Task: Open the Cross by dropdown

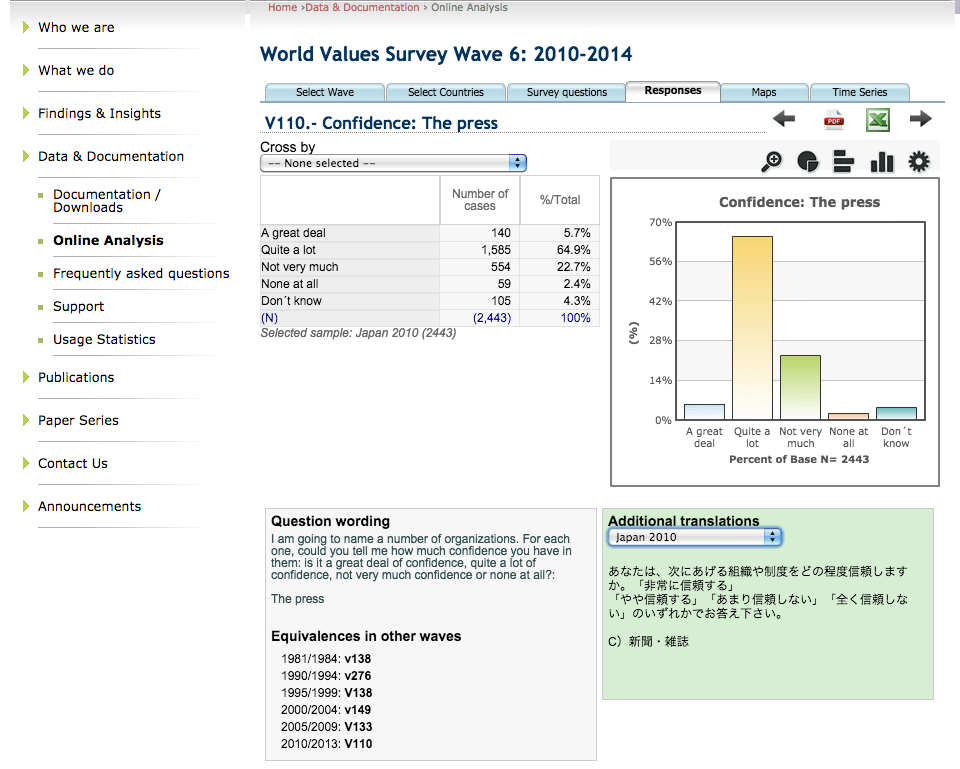Action: [392, 163]
